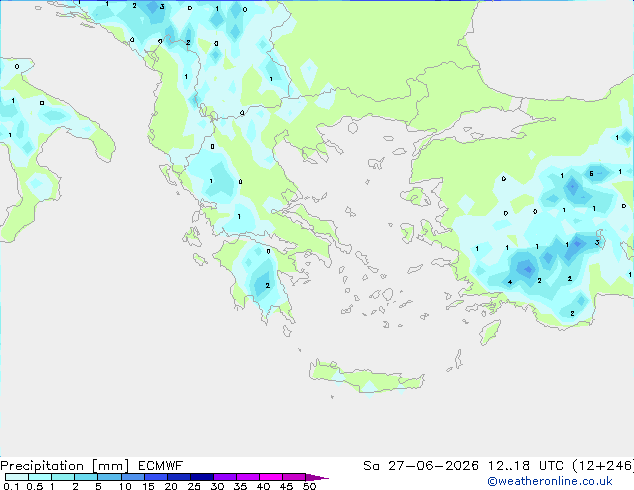This screenshot has width=634, height=490.
Task: Click the above-50 arrow tip of legend
Action: click(317, 477)
